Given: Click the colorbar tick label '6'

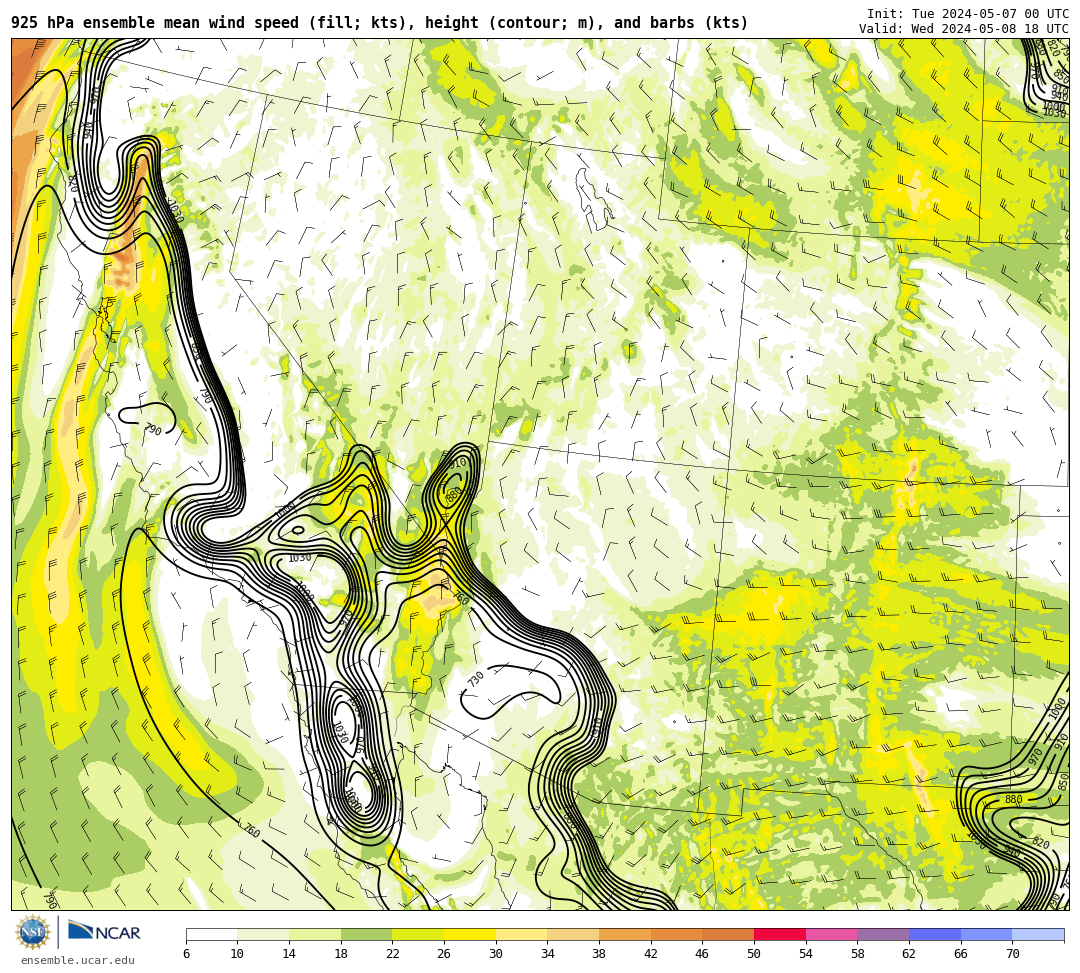Looking at the screenshot, I should (x=186, y=954).
